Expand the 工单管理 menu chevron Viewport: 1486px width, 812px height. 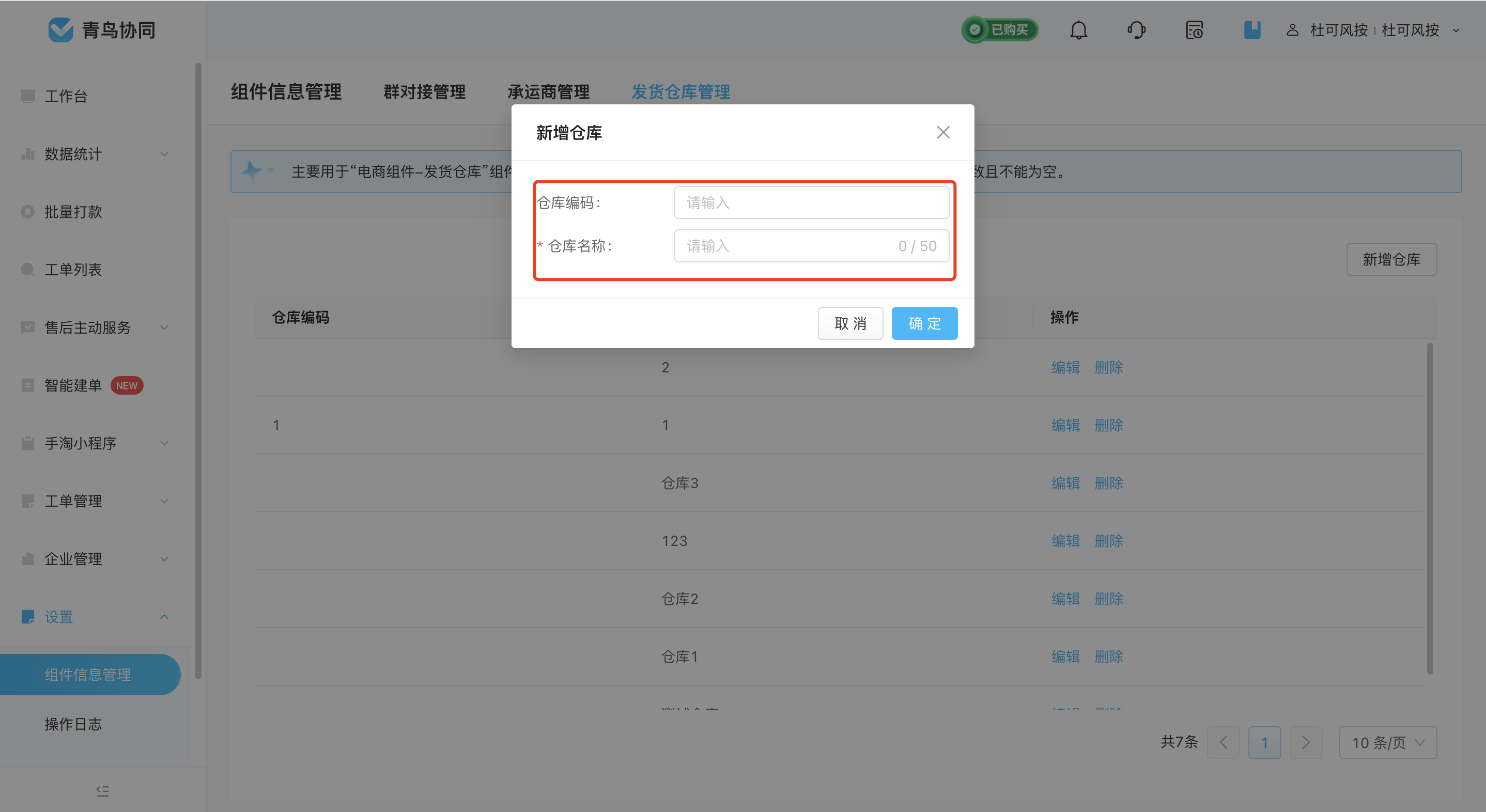point(164,501)
